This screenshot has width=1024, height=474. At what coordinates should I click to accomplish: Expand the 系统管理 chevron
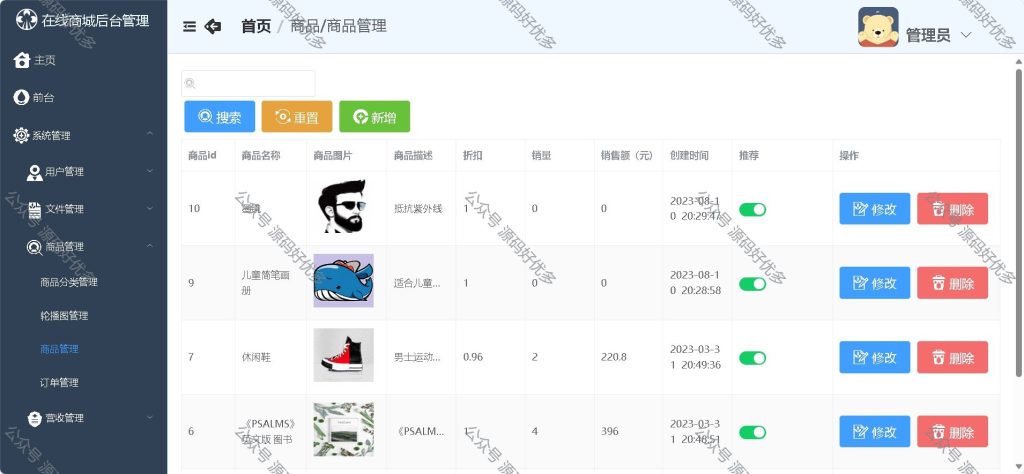click(x=150, y=133)
